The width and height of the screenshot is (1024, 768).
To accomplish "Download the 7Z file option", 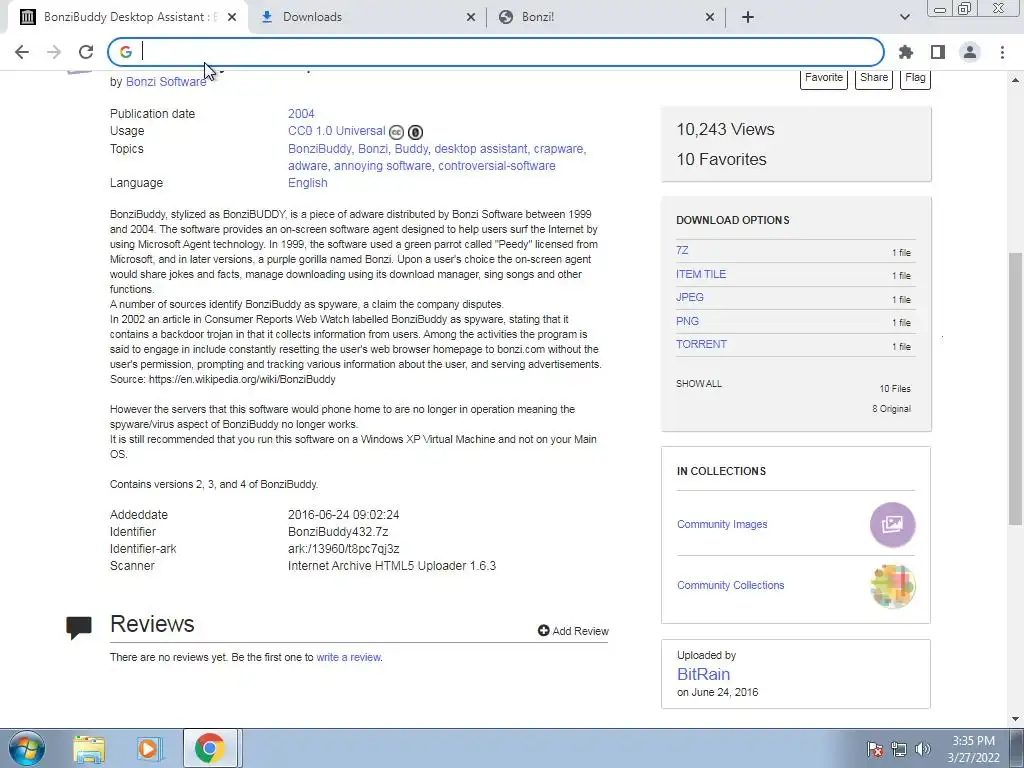I will 682,250.
